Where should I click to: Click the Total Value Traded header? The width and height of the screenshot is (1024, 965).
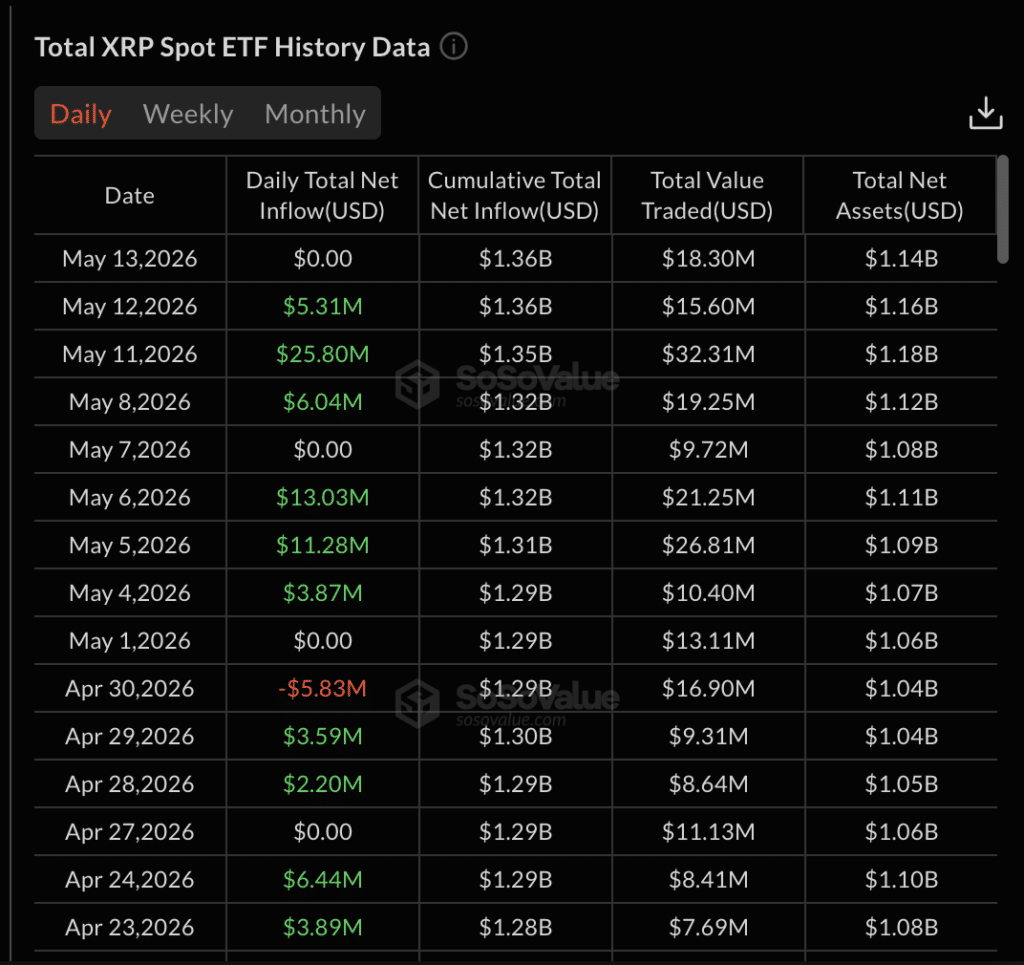[707, 195]
